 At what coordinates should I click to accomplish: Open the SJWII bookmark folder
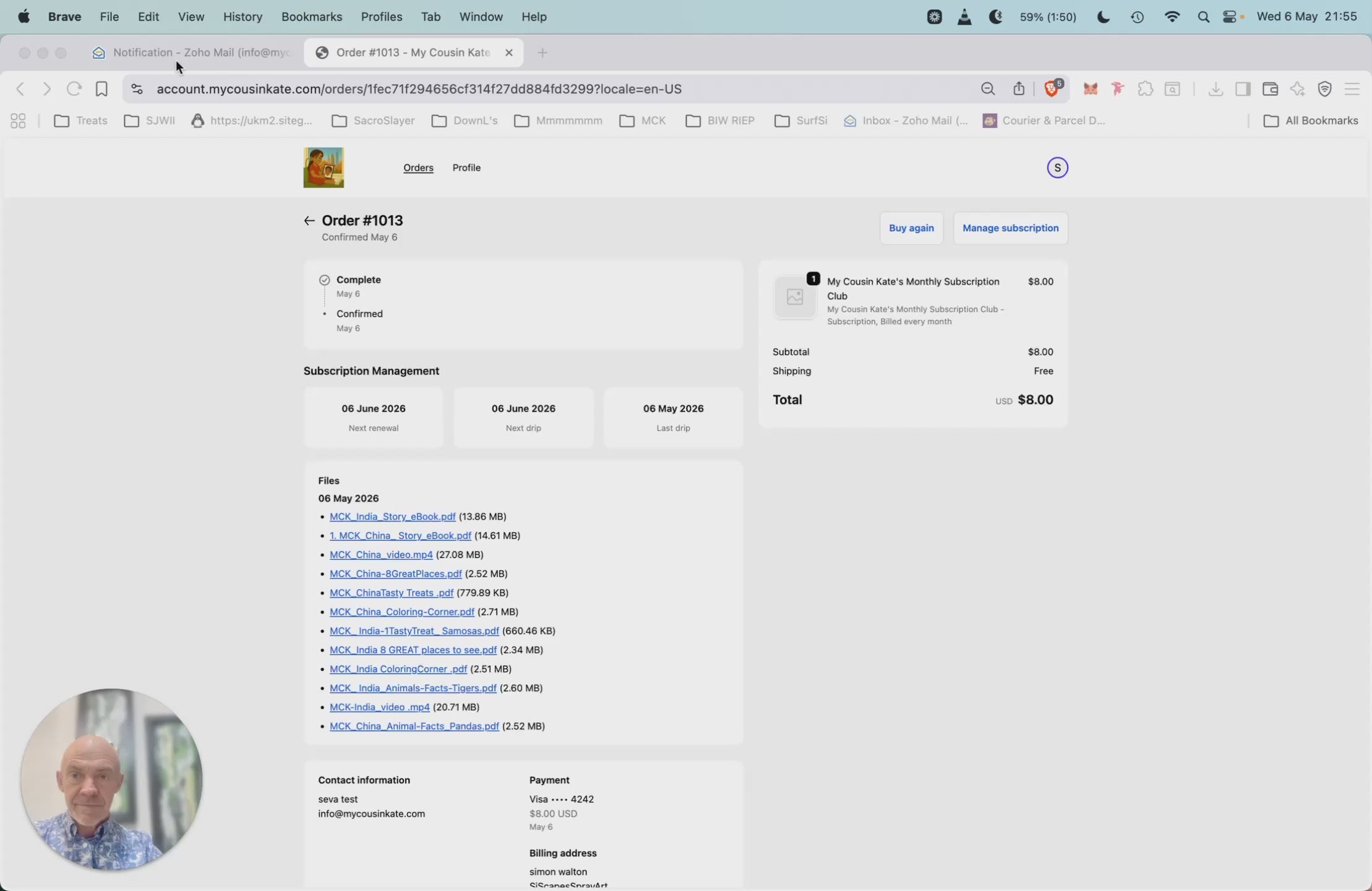(x=150, y=121)
